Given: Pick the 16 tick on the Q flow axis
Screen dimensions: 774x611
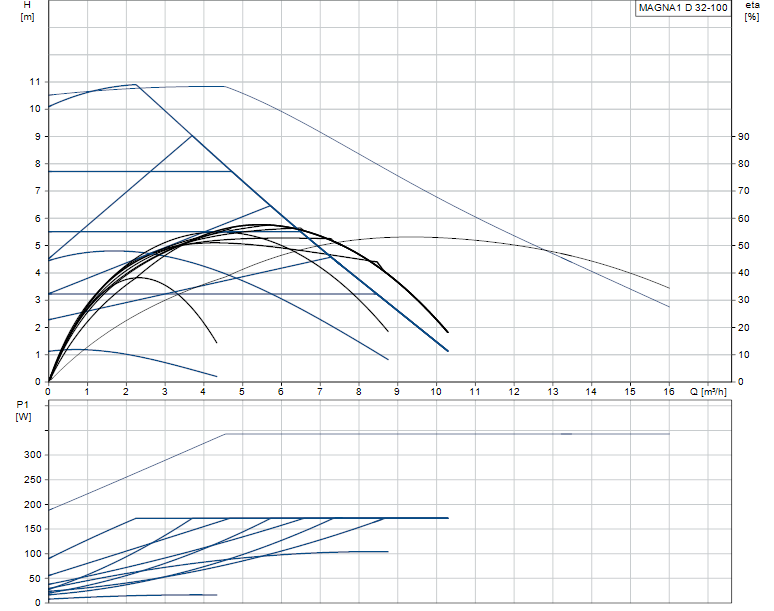Looking at the screenshot, I should pos(669,391).
